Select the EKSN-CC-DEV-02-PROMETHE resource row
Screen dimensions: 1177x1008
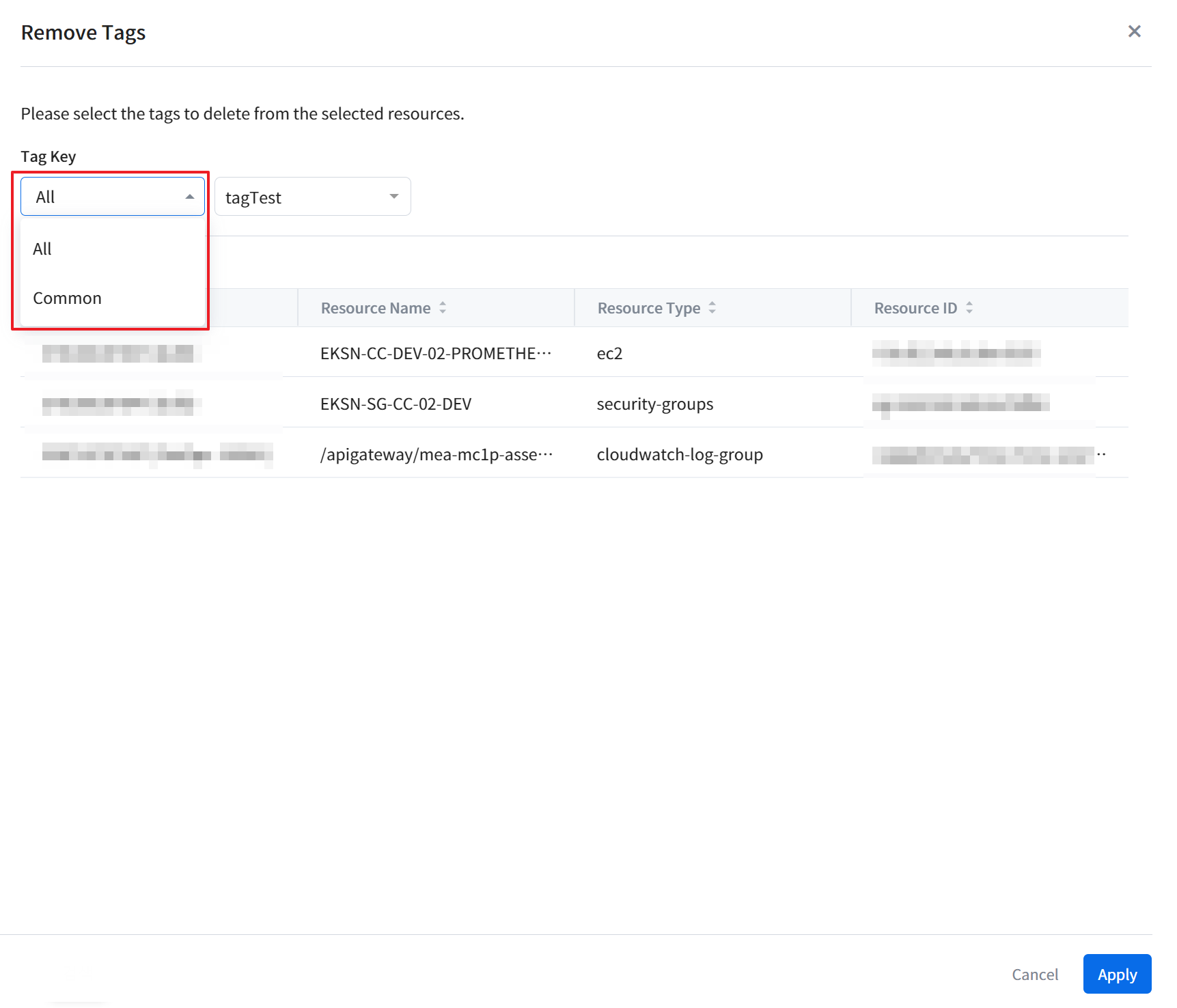click(x=435, y=354)
